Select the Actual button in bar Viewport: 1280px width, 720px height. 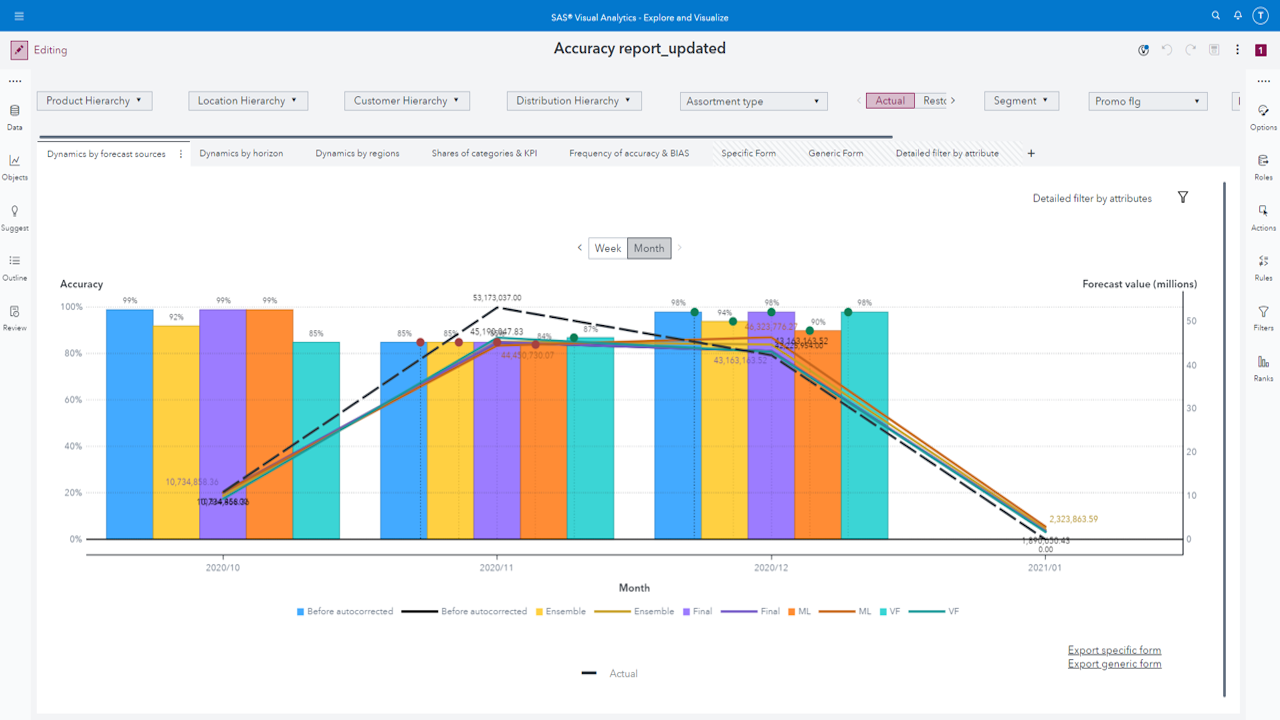(x=890, y=101)
